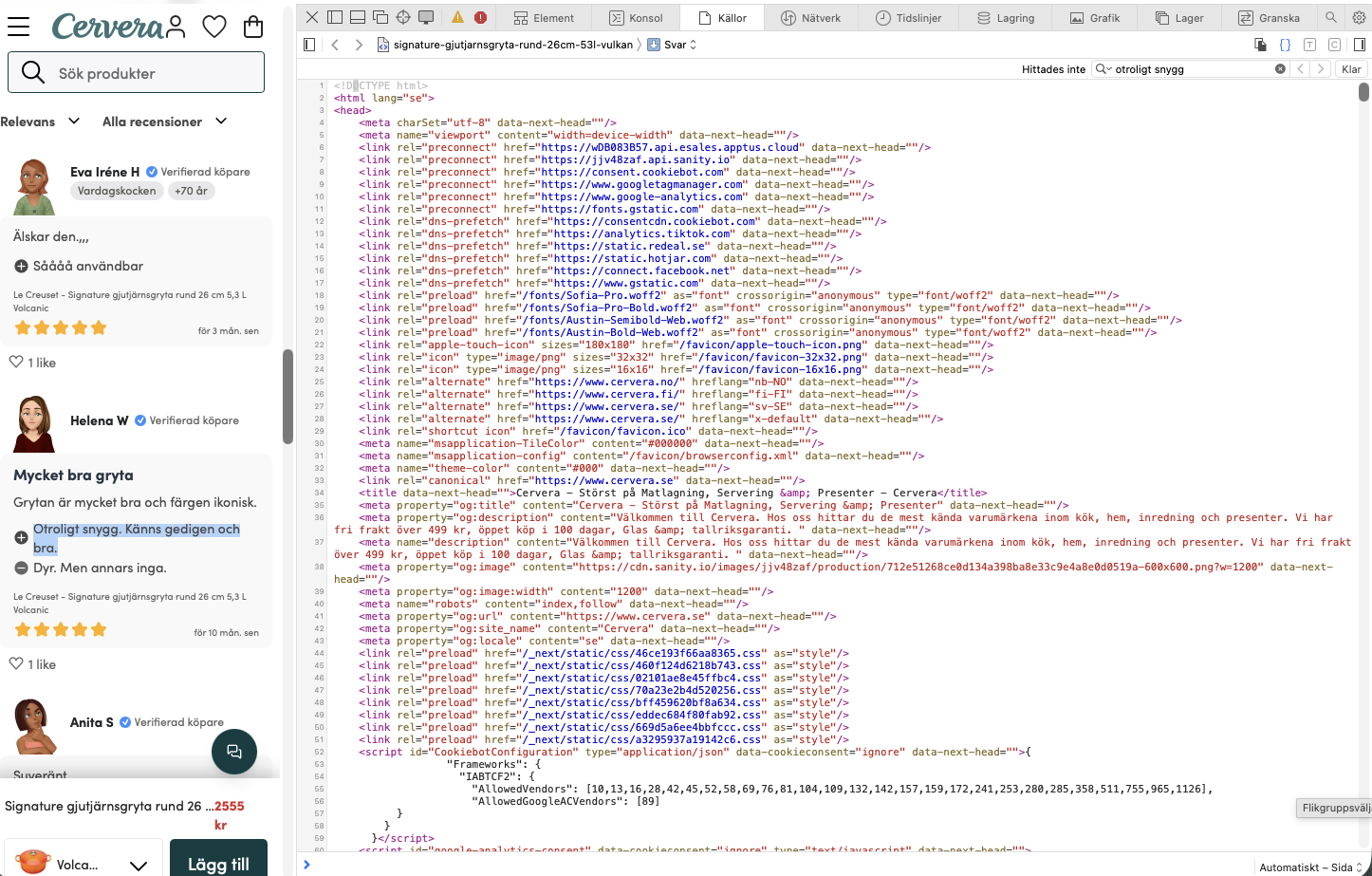
Task: Go forward to next resource
Action: (359, 45)
